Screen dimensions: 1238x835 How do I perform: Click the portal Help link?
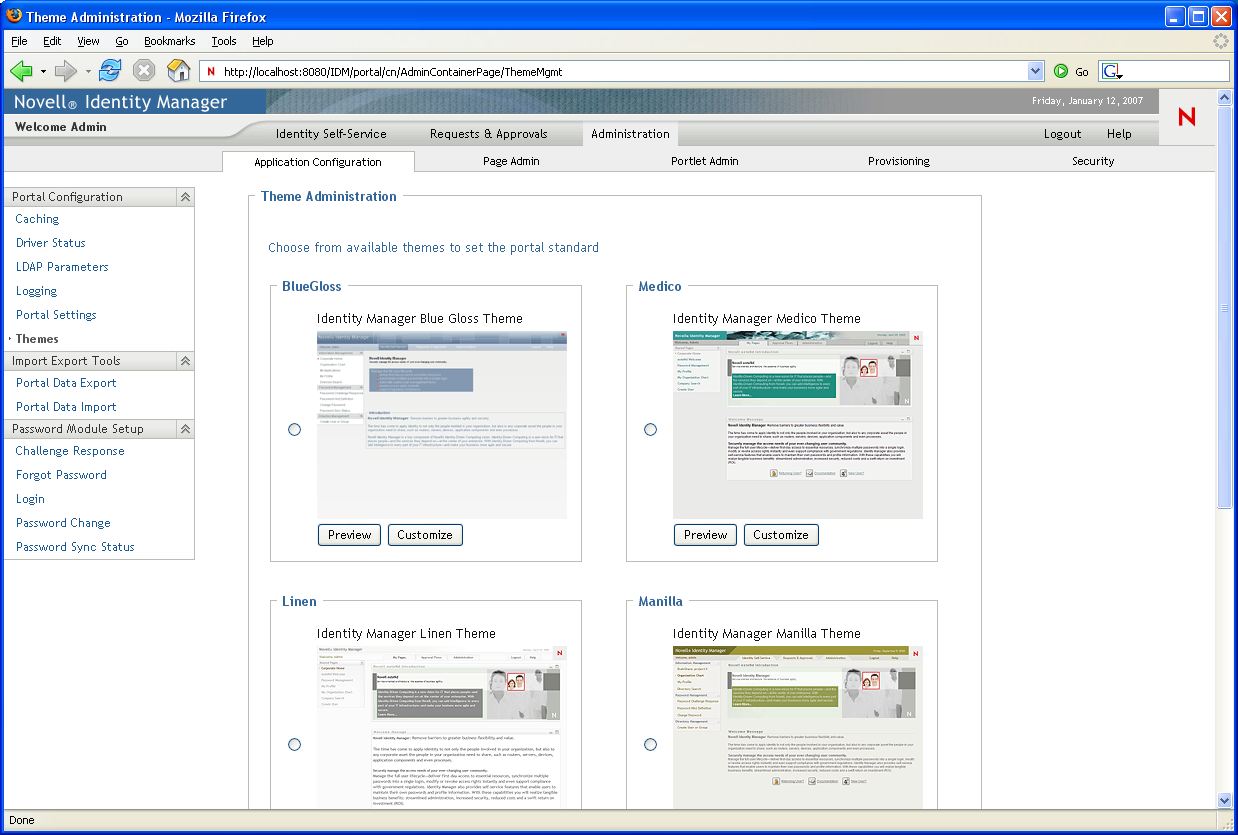1119,134
